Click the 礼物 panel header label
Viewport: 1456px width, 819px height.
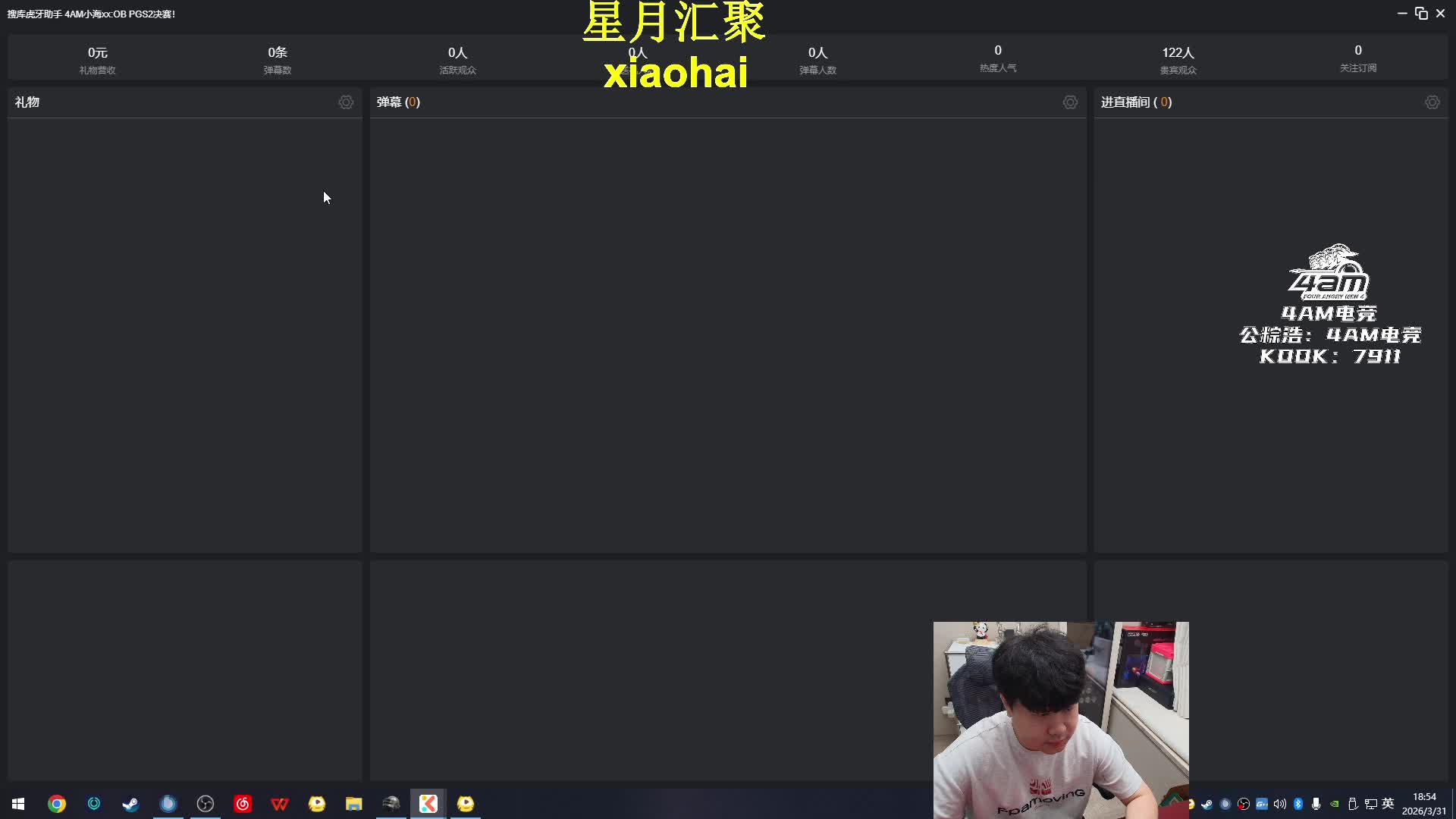[27, 102]
